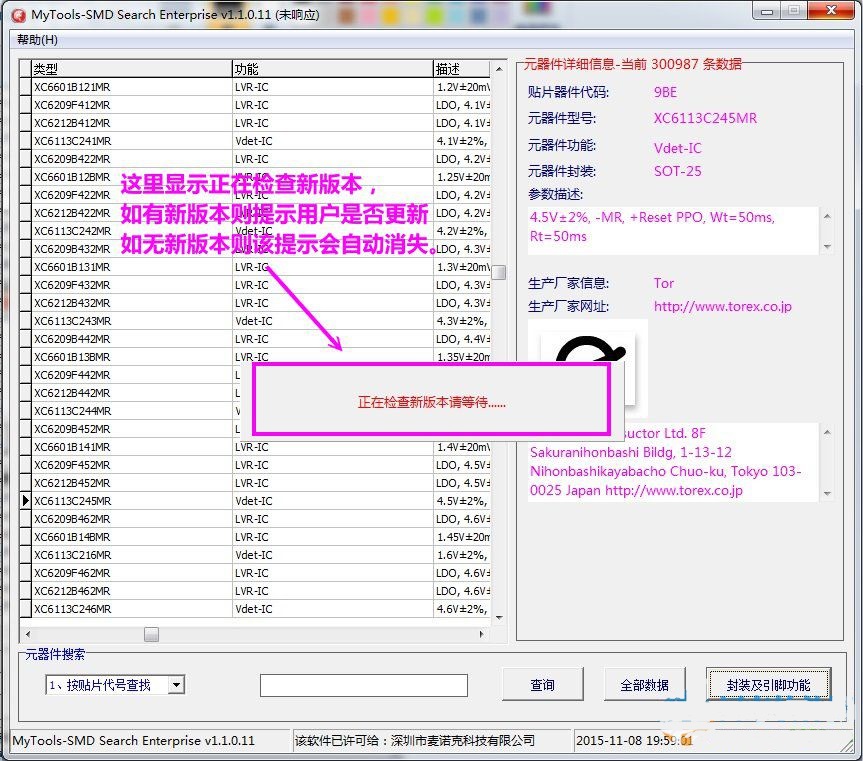
Task: Click the 参数描述 box scroll-down arrow
Action: tap(827, 247)
